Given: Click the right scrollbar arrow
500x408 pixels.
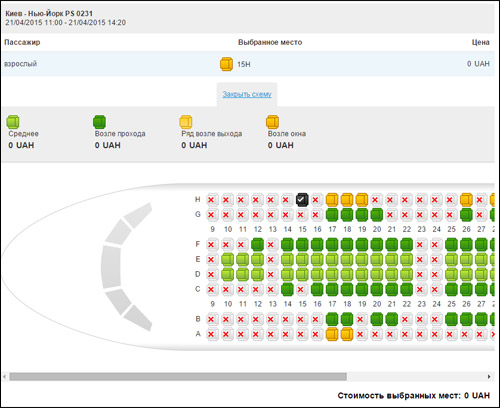Looking at the screenshot, I should point(489,377).
